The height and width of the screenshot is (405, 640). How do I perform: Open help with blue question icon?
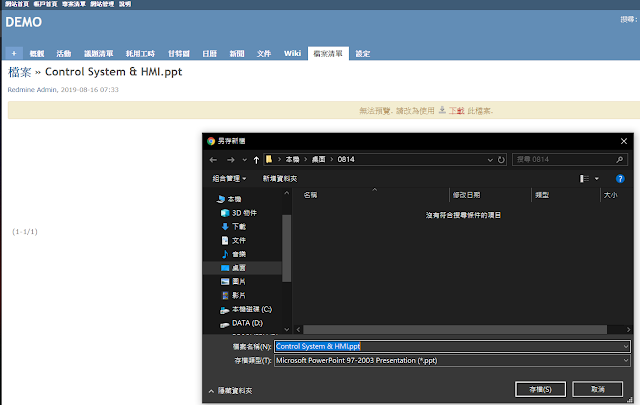pyautogui.click(x=620, y=178)
